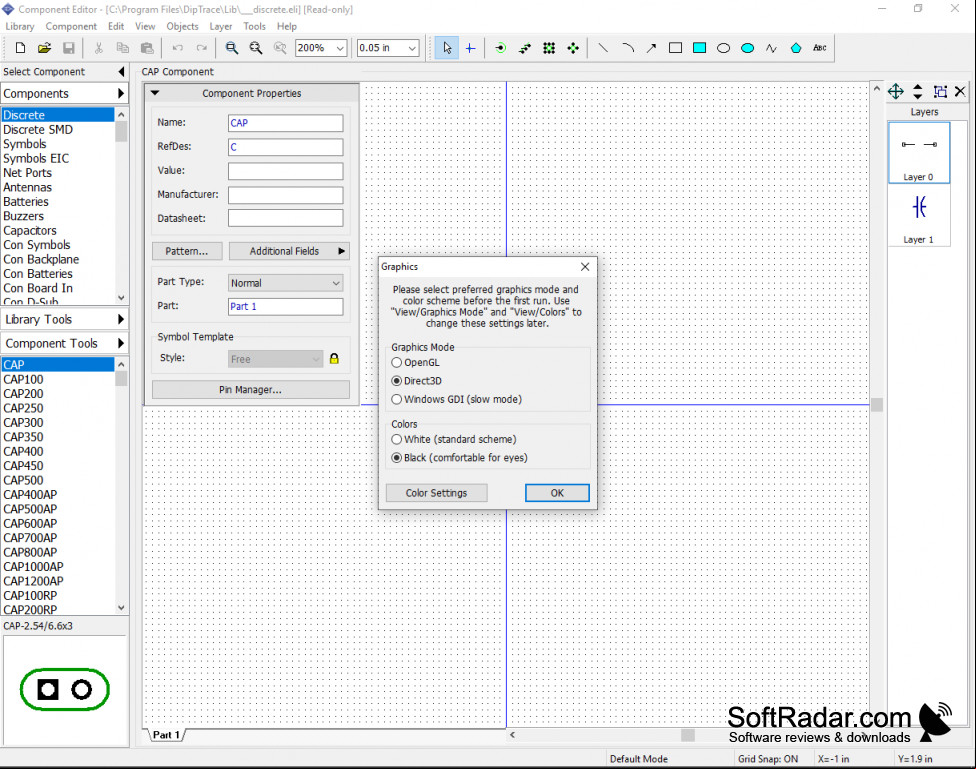
Task: Expand the Library Tools section
Action: [x=121, y=319]
